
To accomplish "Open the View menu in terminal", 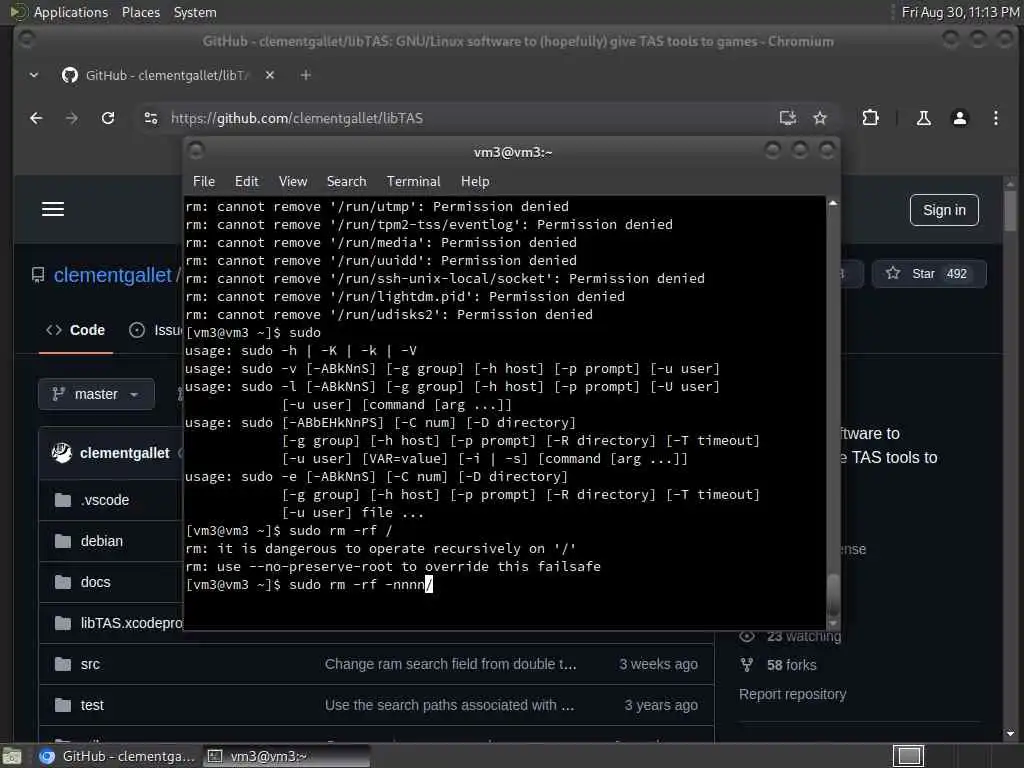I will (x=293, y=182).
